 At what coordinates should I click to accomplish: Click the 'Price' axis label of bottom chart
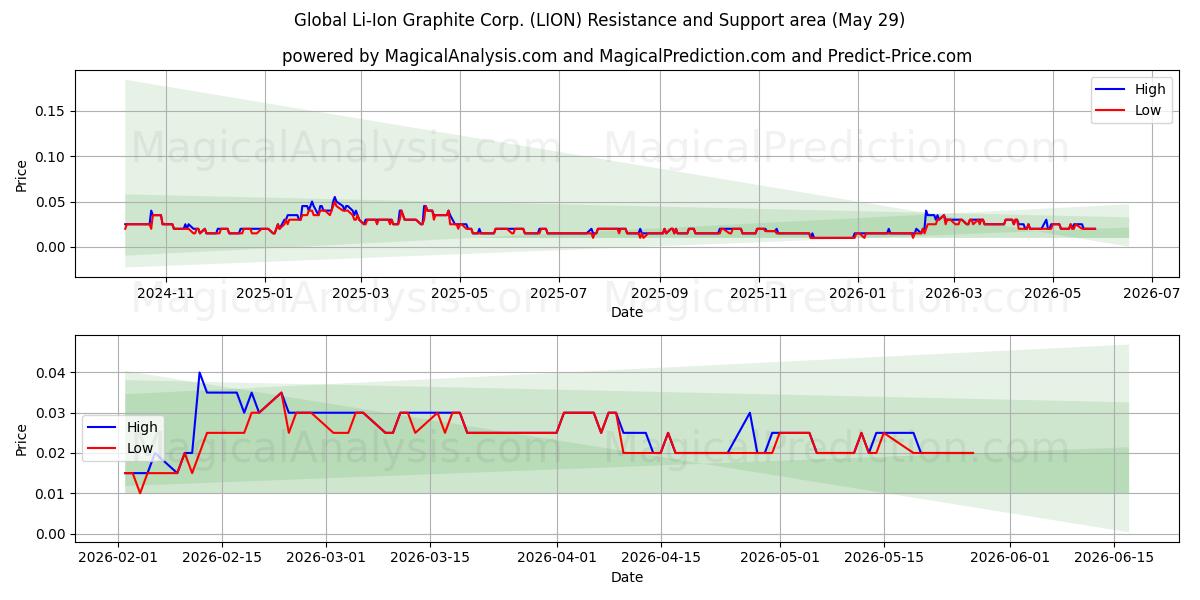(x=22, y=438)
